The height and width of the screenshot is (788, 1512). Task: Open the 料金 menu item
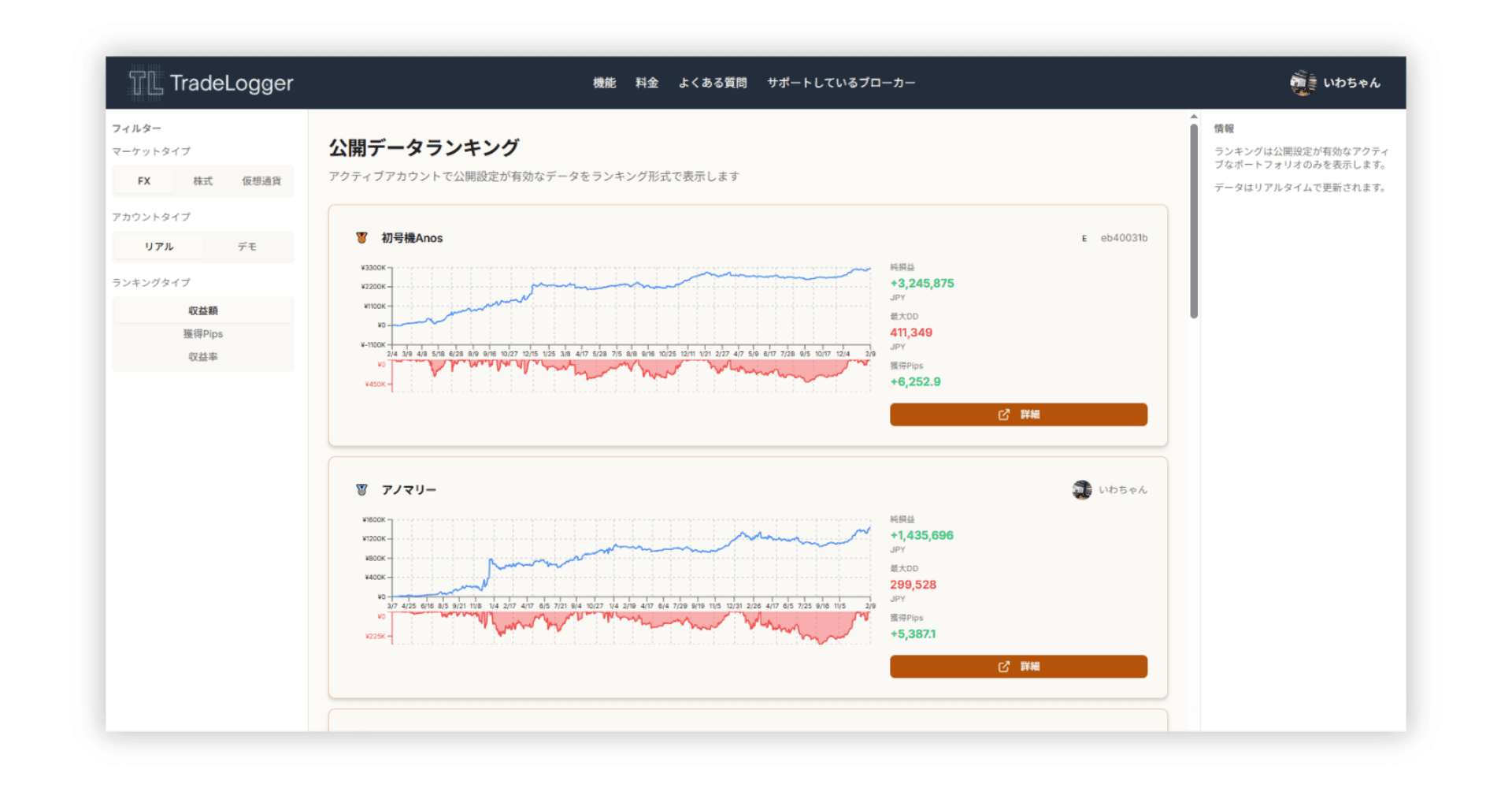pyautogui.click(x=647, y=82)
